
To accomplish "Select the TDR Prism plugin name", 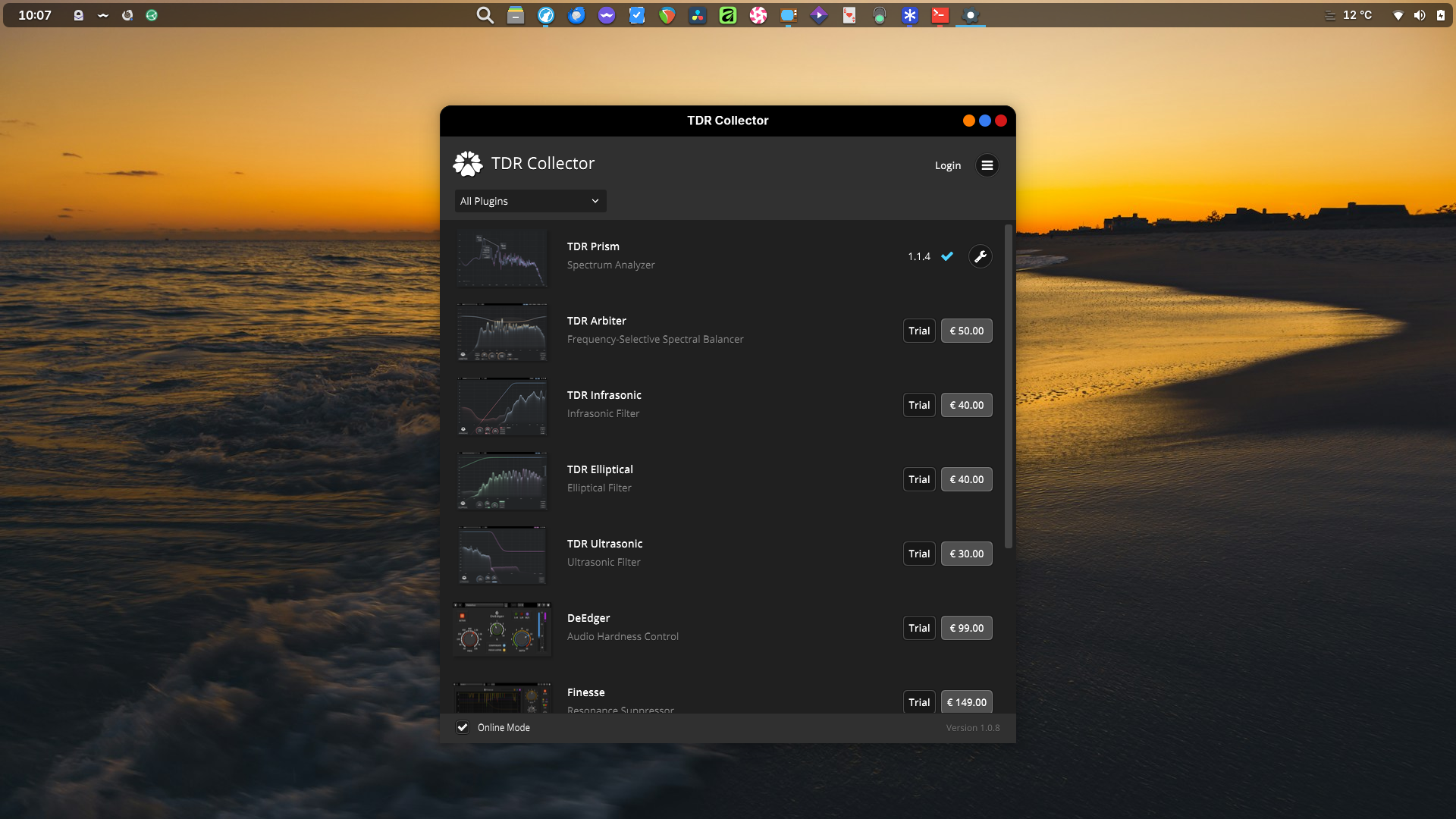I will tap(593, 246).
